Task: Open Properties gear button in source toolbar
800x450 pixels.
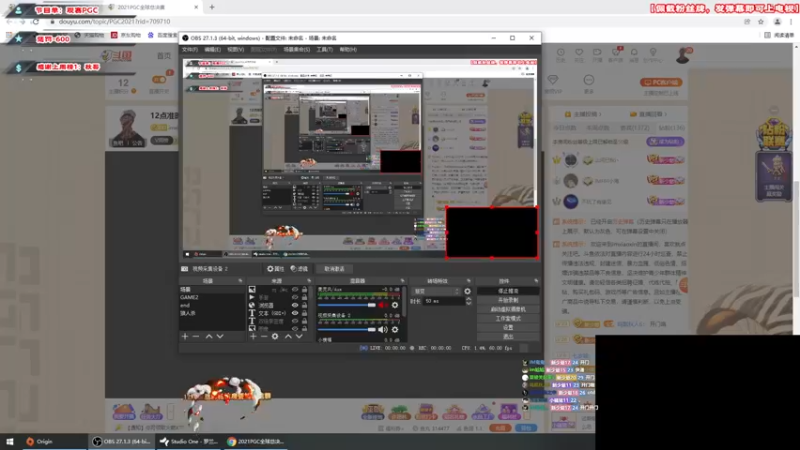Action: (276, 269)
